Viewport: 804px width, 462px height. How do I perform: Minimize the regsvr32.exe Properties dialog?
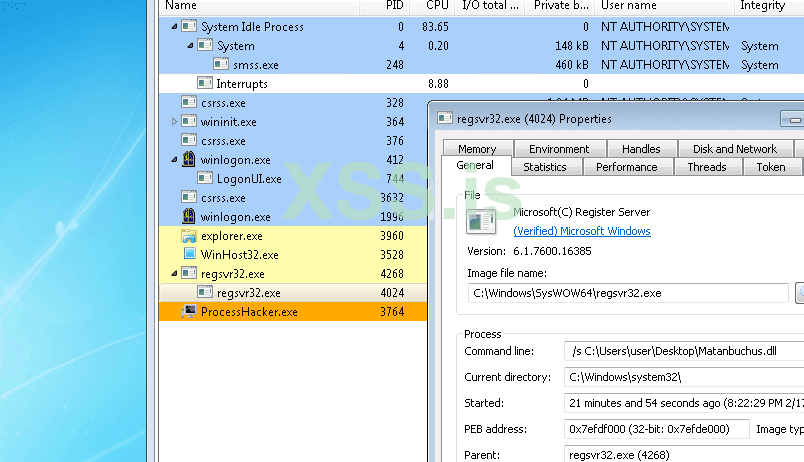pos(794,119)
